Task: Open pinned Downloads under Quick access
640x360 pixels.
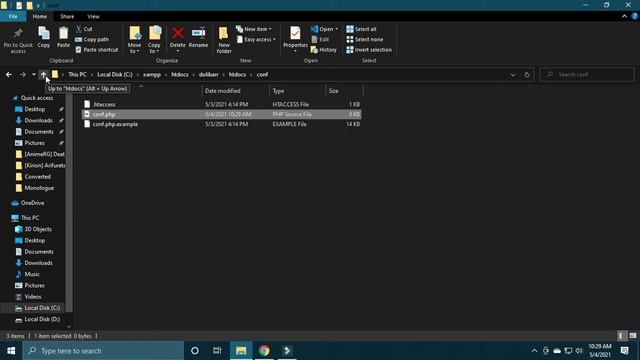Action: pos(38,120)
